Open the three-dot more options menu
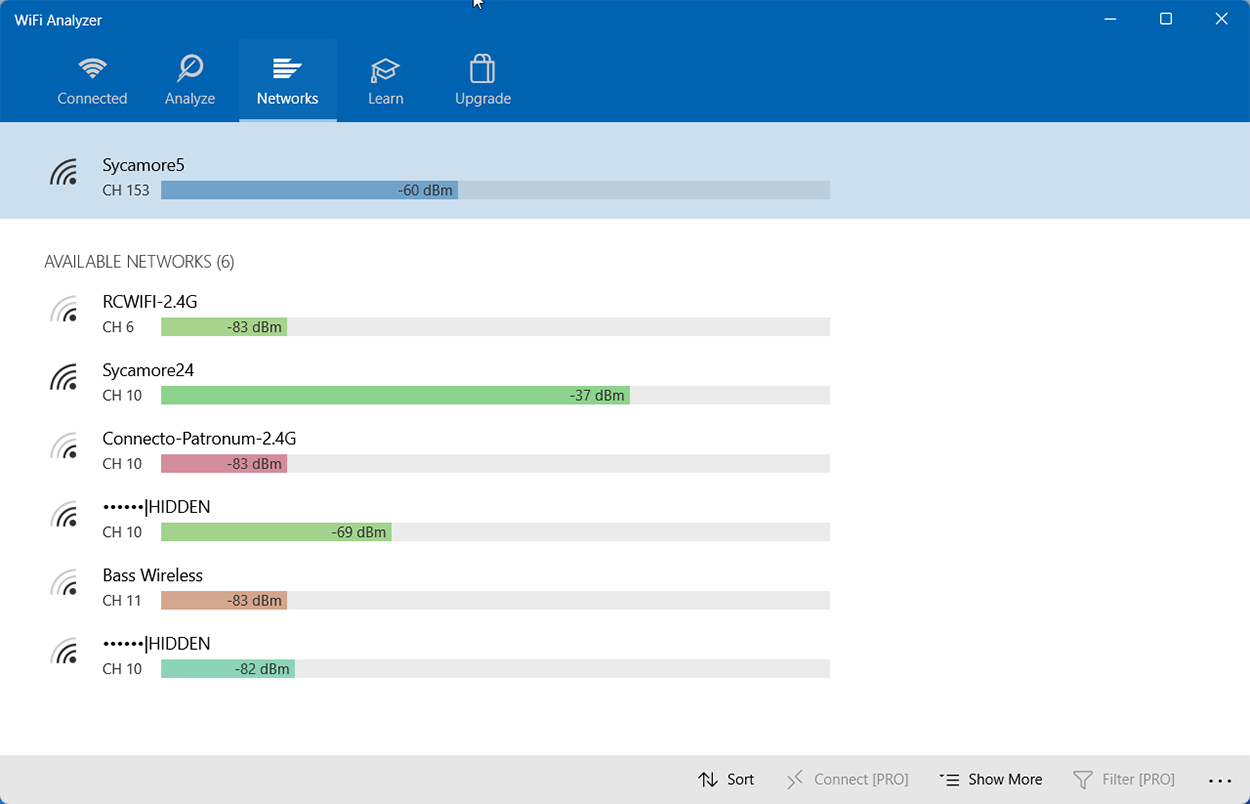Viewport: 1250px width, 804px height. (1220, 780)
